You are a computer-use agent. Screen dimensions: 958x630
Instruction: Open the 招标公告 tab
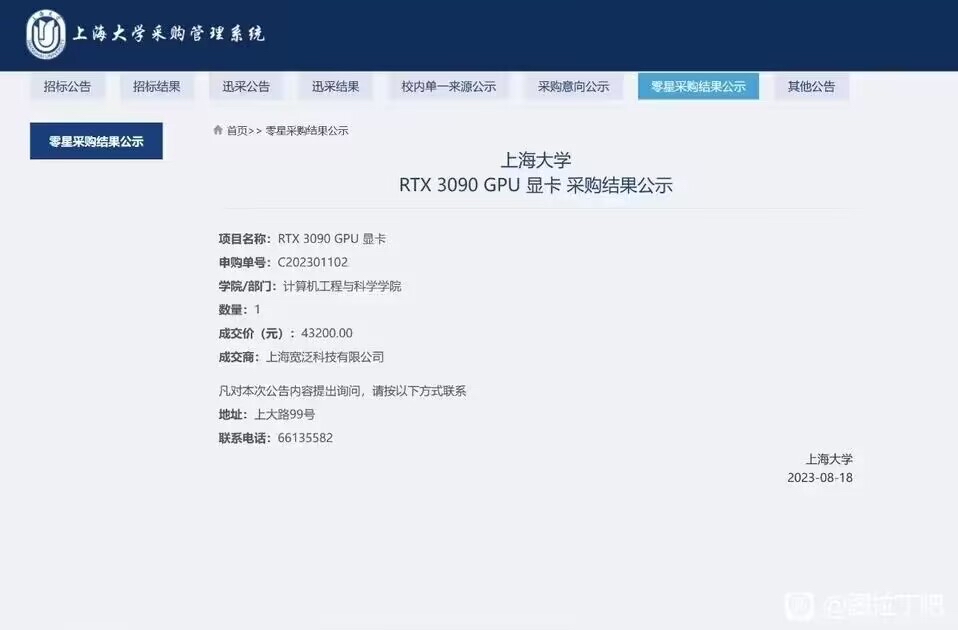coord(66,86)
